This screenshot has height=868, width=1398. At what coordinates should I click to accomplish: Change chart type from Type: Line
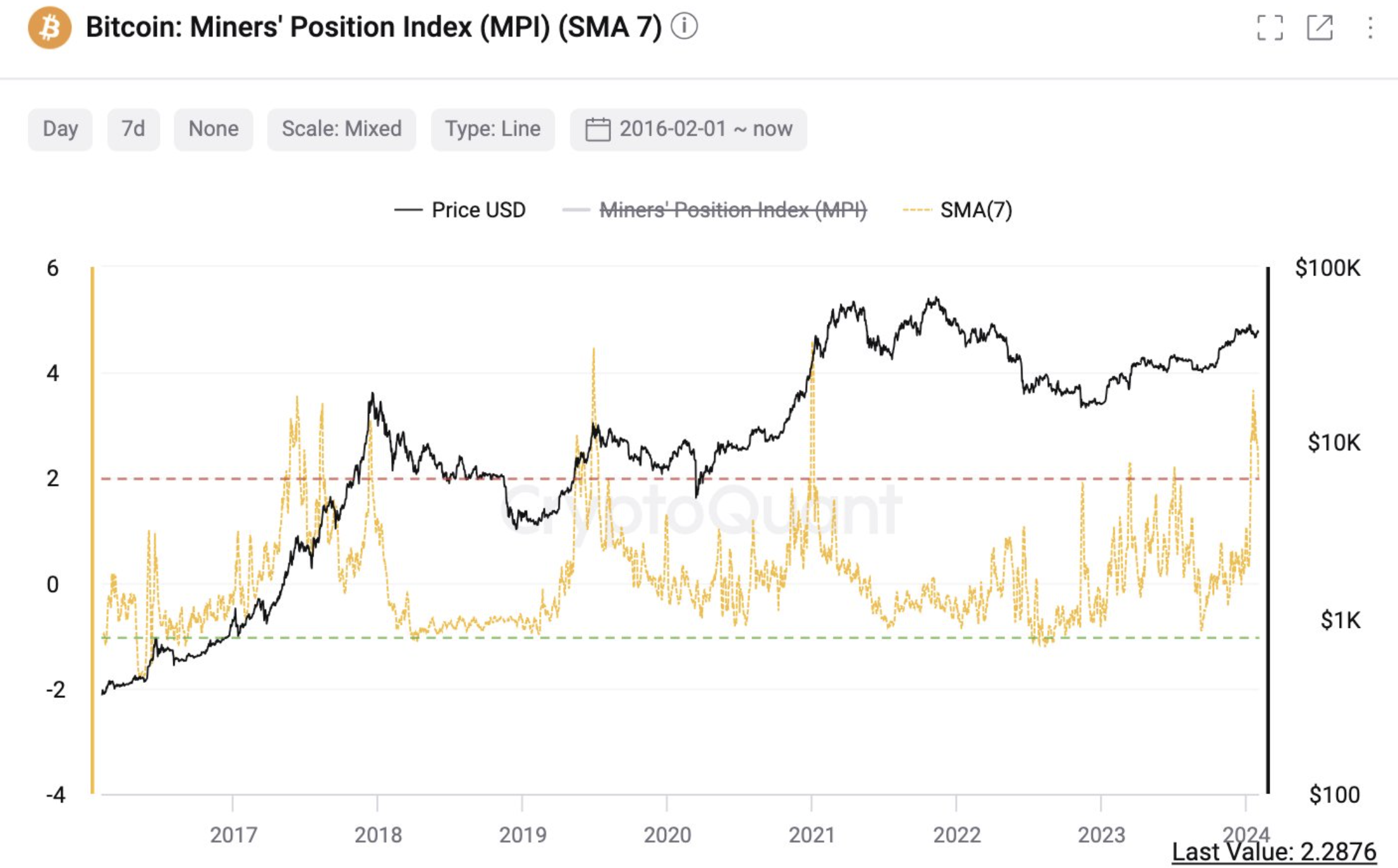492,129
